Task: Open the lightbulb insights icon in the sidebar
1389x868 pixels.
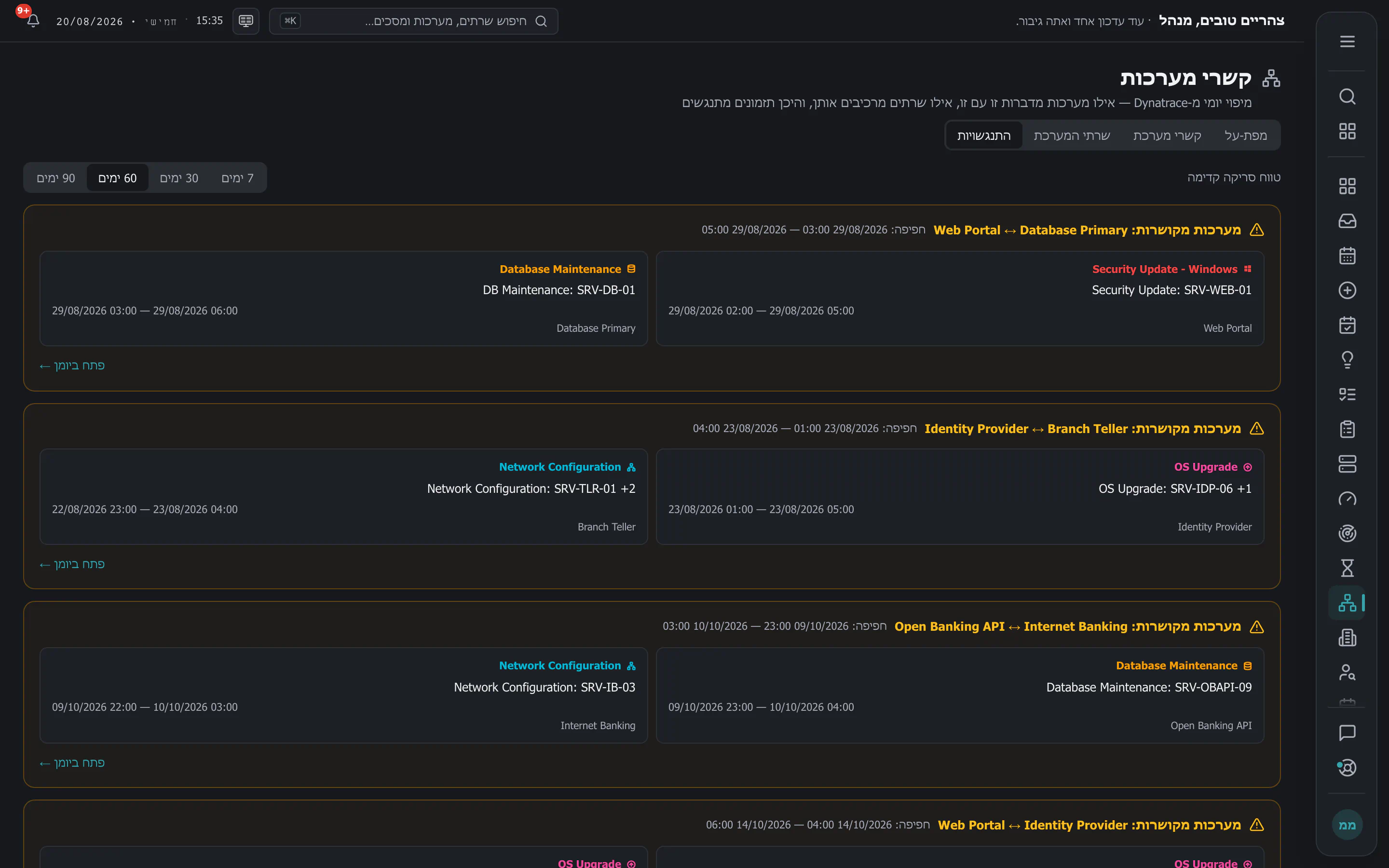Action: tap(1347, 360)
